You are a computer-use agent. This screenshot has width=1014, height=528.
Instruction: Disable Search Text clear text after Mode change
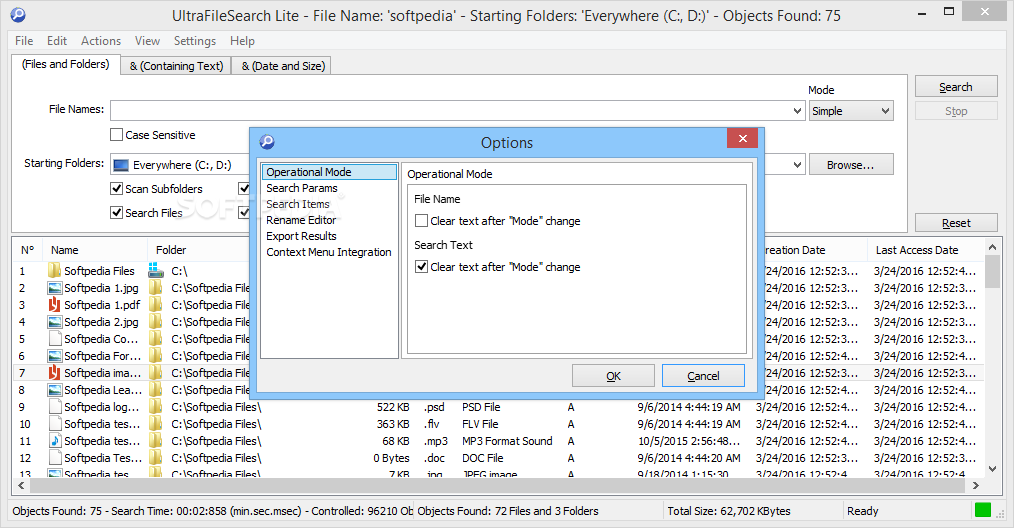421,267
